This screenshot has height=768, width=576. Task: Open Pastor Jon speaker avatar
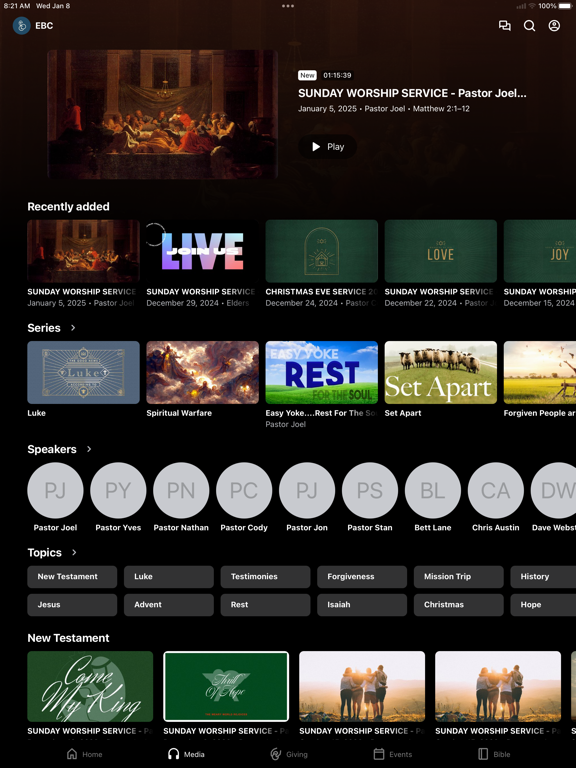pos(307,490)
